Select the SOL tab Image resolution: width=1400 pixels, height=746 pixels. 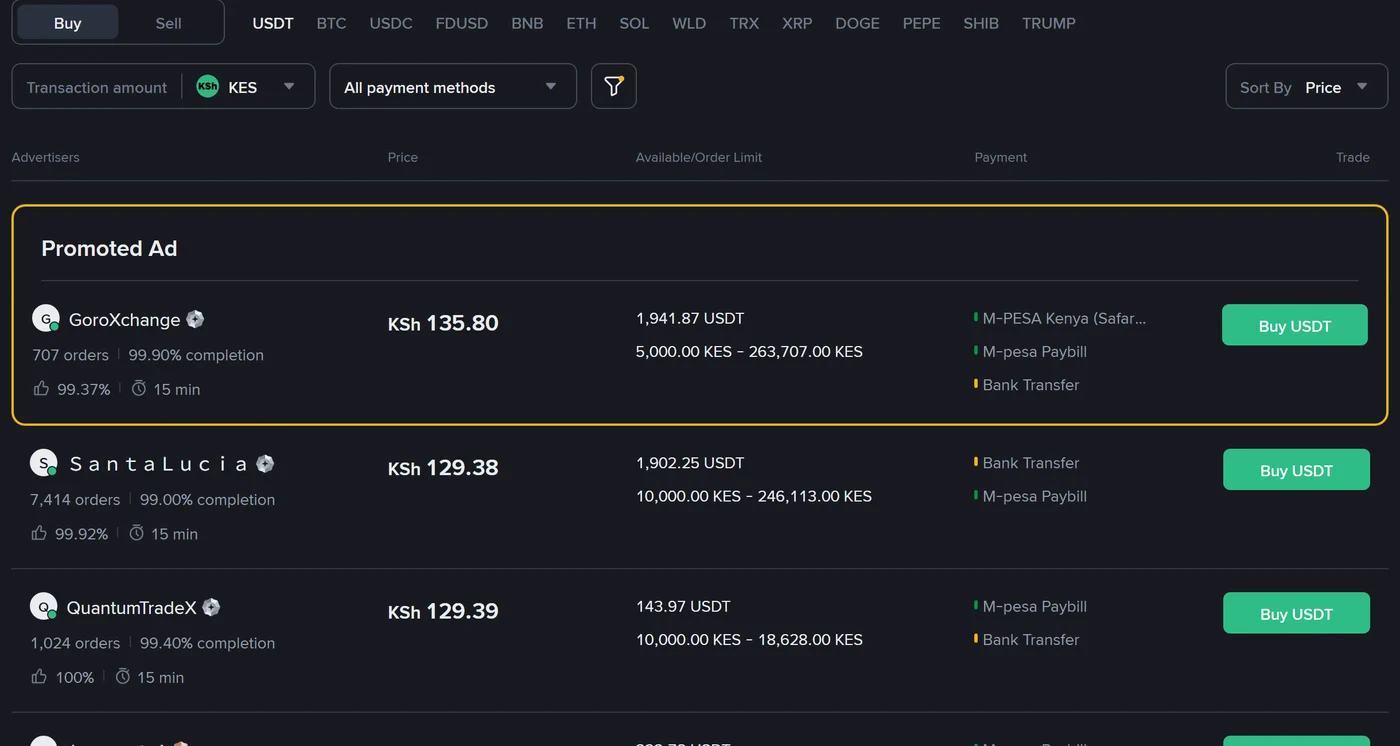[634, 23]
